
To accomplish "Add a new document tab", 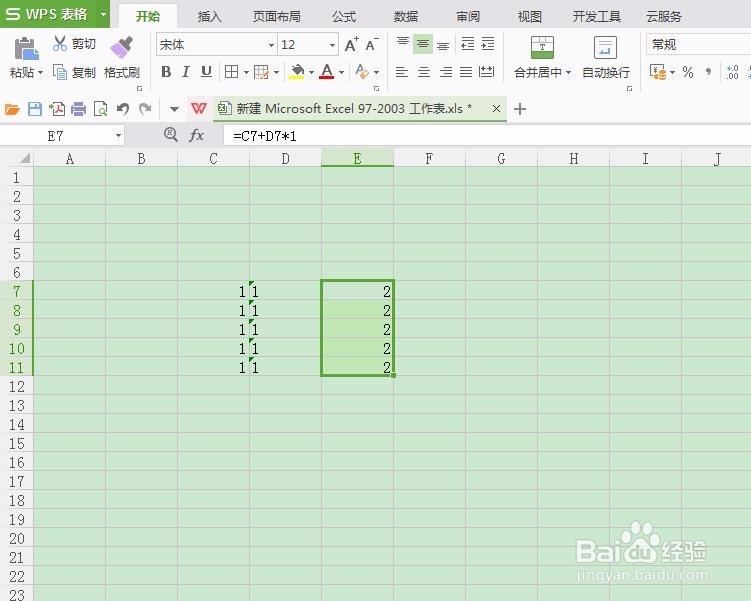I will [520, 109].
